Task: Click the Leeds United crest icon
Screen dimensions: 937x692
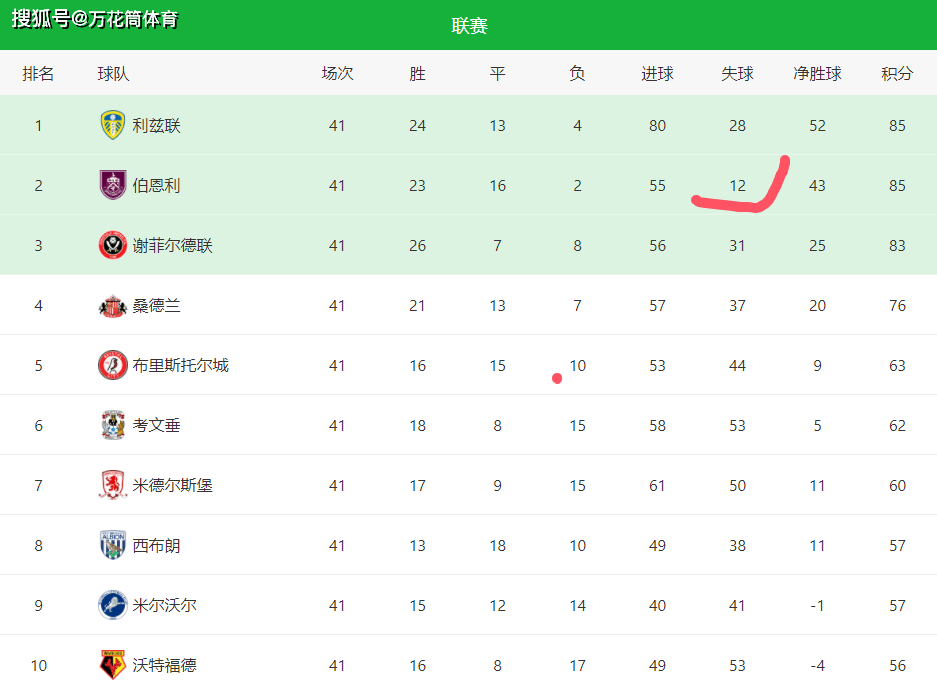Action: 112,125
